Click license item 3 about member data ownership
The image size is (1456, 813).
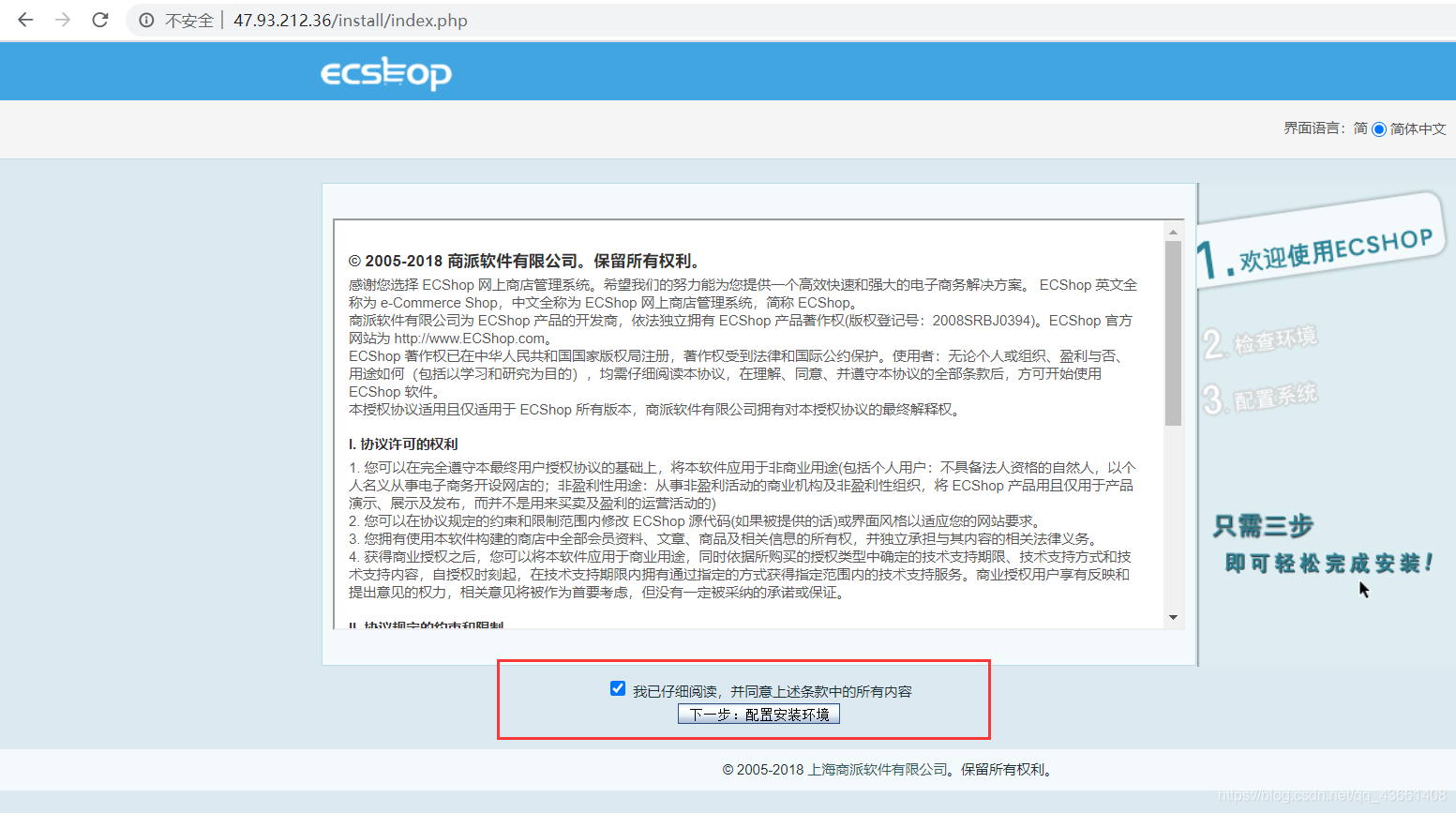point(722,538)
